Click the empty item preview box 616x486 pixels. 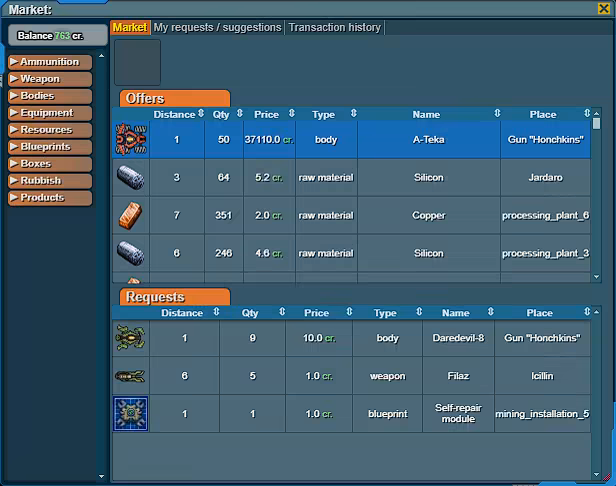coord(137,62)
